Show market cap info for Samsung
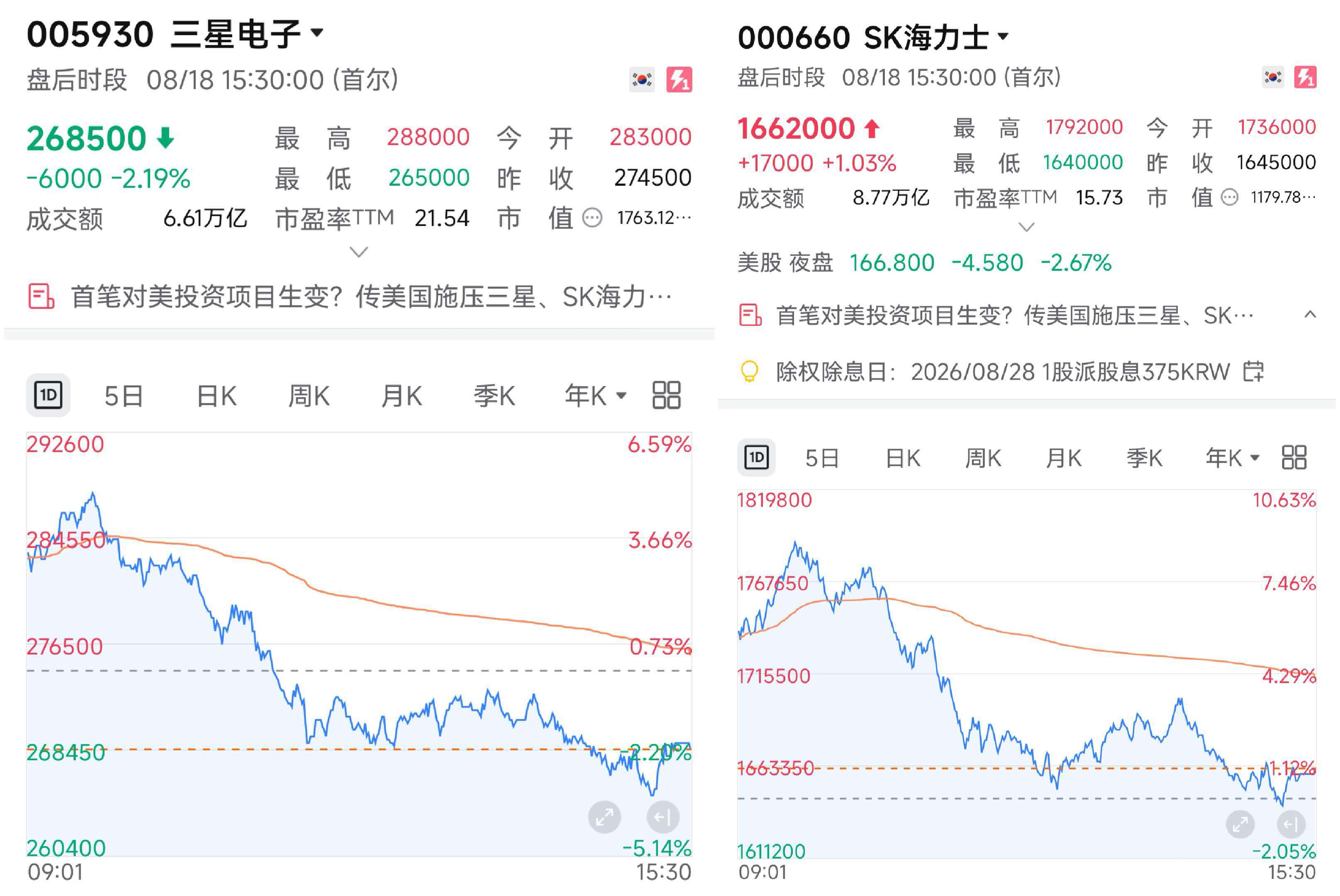The height and width of the screenshot is (896, 1340). click(x=592, y=218)
